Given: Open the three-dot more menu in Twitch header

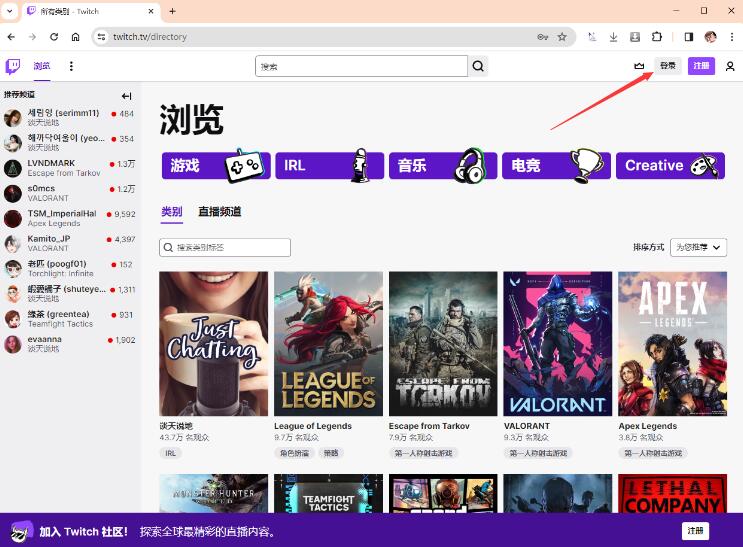Looking at the screenshot, I should coord(71,66).
